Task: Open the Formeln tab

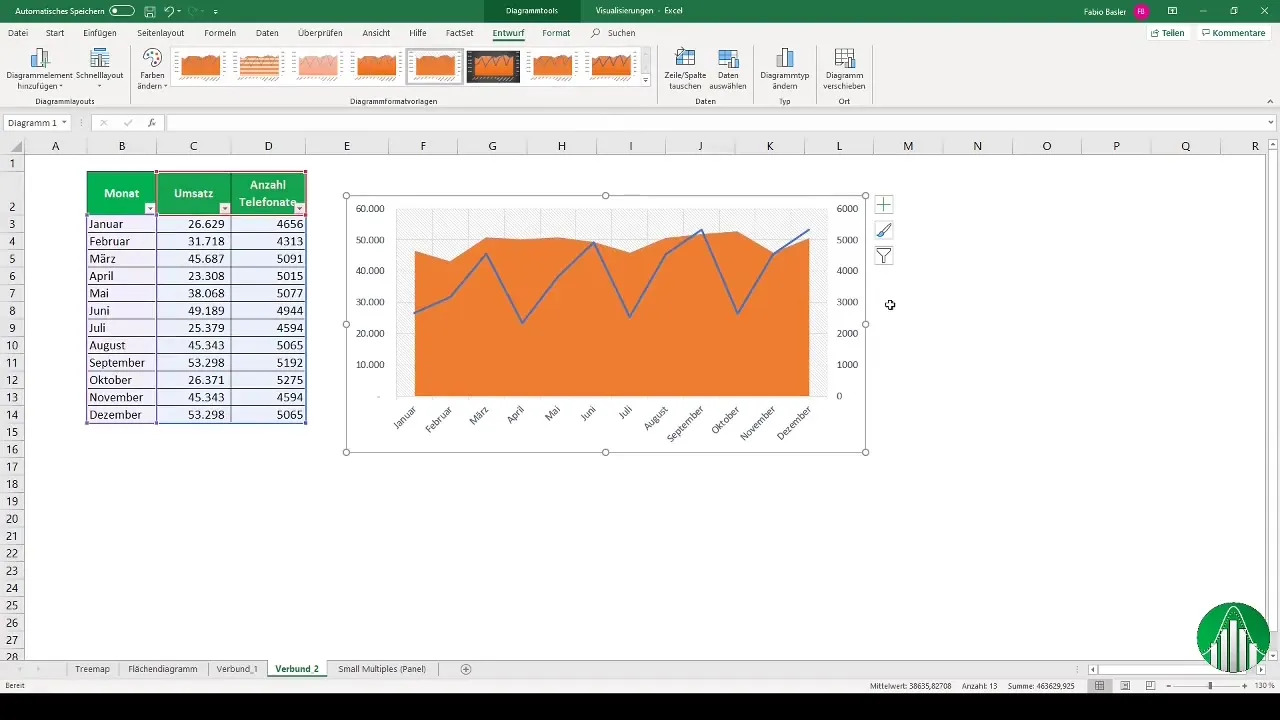Action: 219,33
